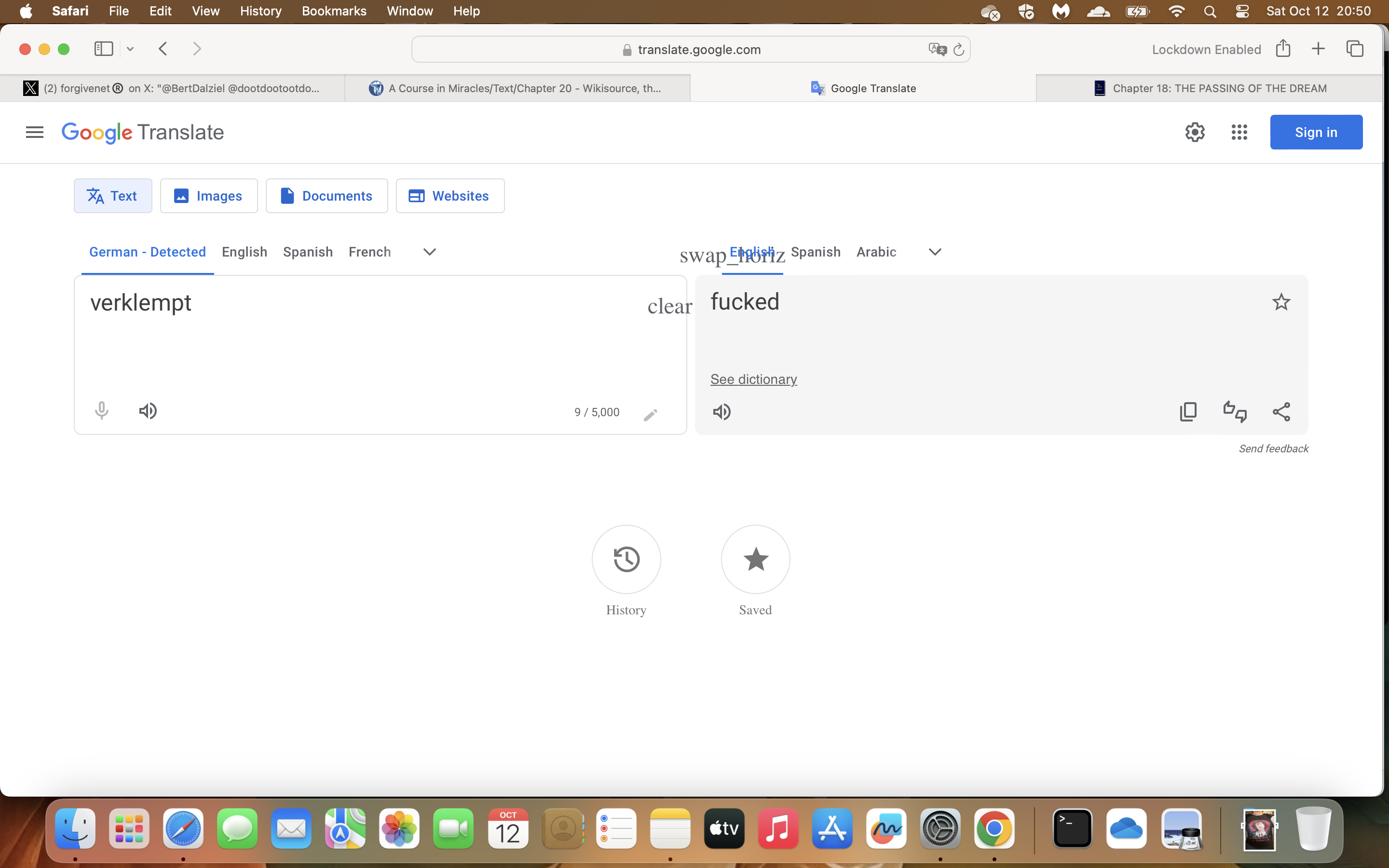Switch to Documents translation mode

tap(327, 196)
